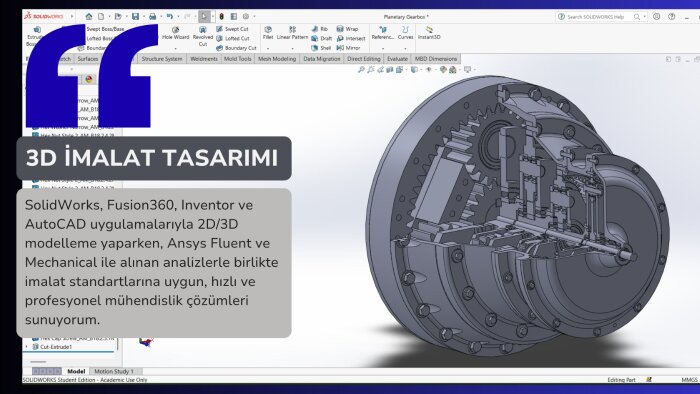
Task: Expand the Cut-Extrude1 tree node
Action: pyautogui.click(x=26, y=347)
